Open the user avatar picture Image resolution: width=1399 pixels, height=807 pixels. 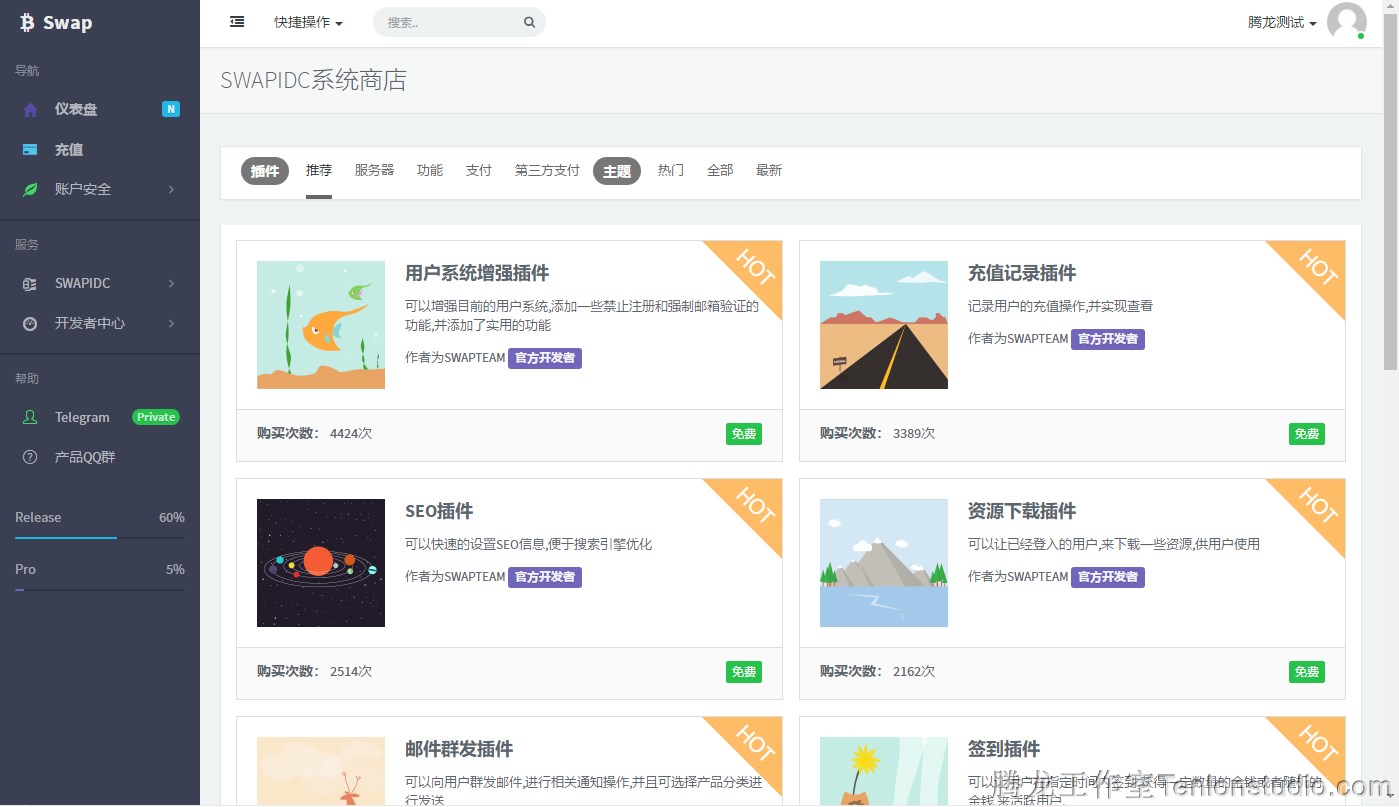point(1346,21)
